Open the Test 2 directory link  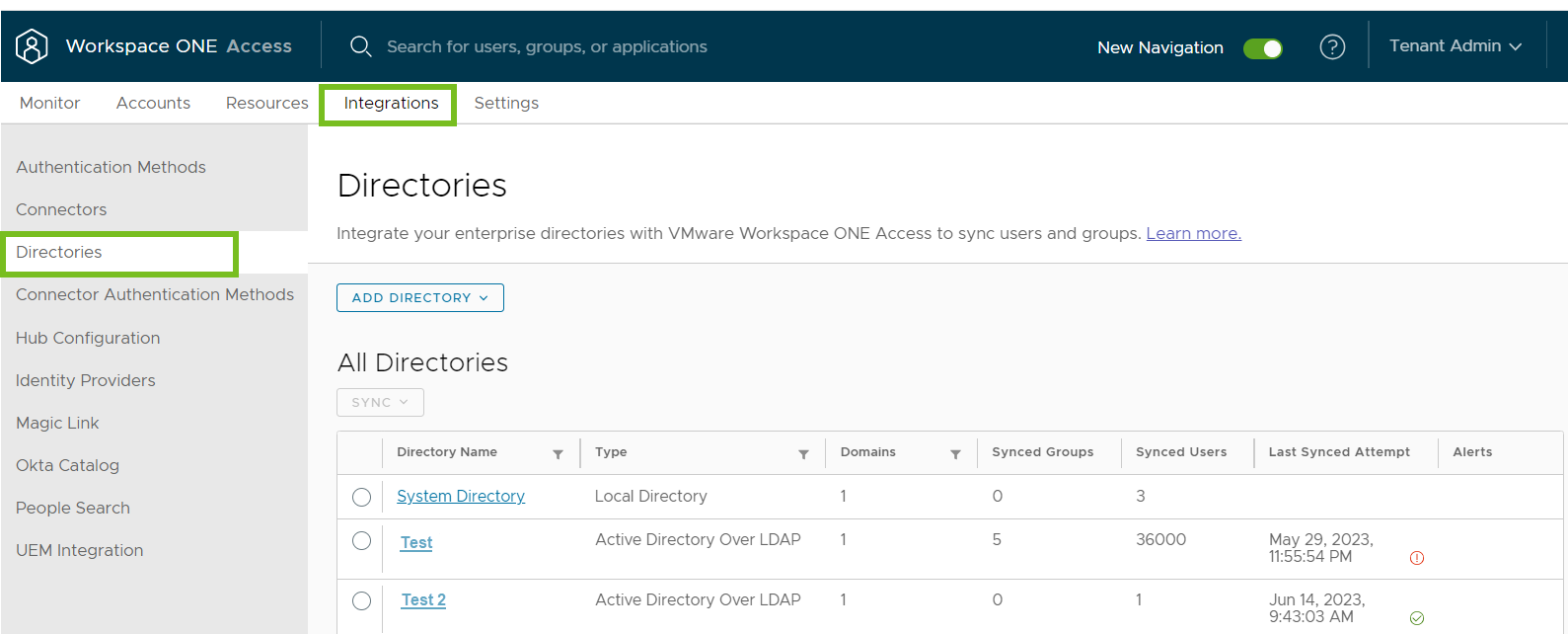pos(423,599)
